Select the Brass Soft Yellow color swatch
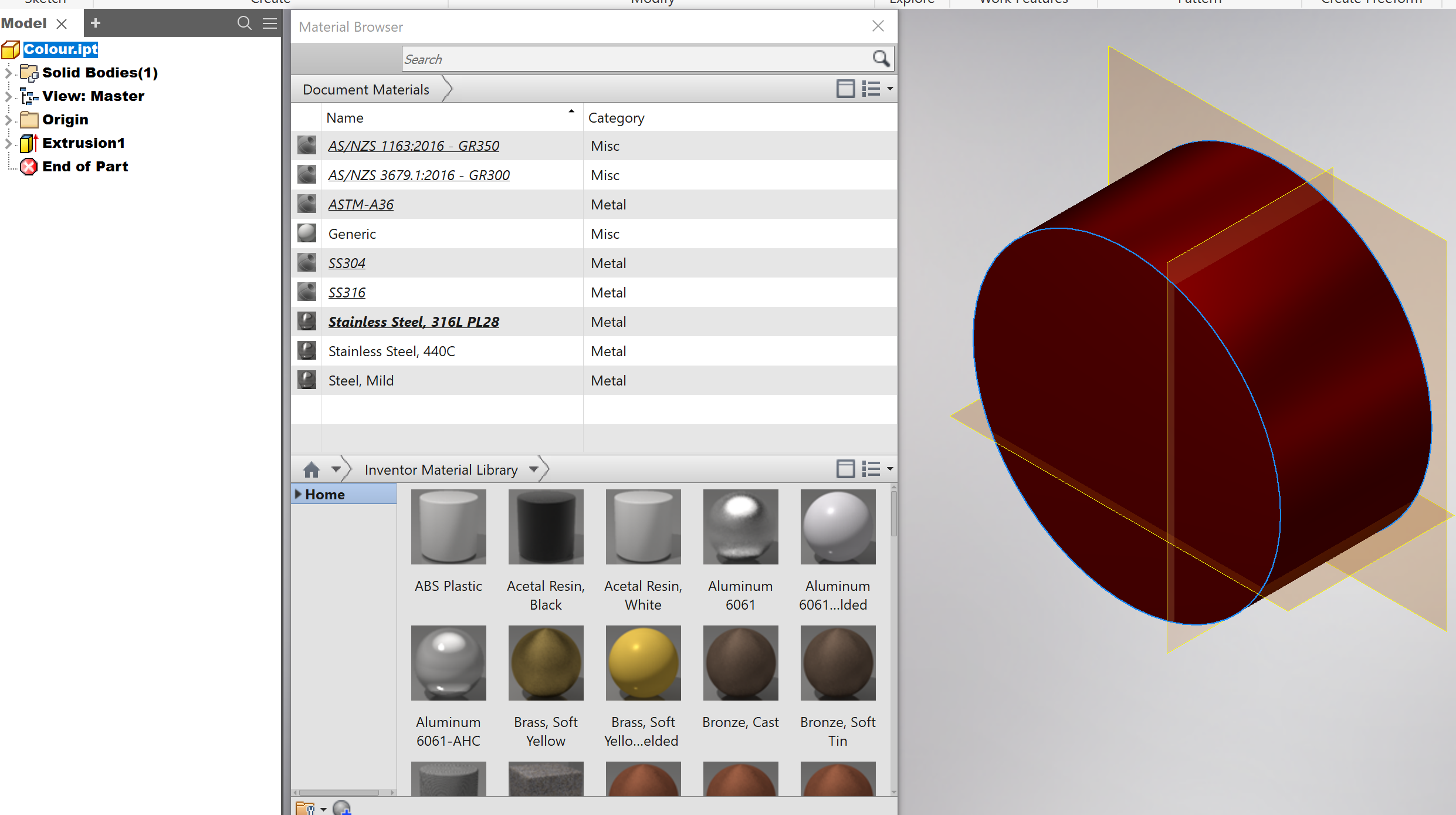The image size is (1456, 815). [545, 662]
